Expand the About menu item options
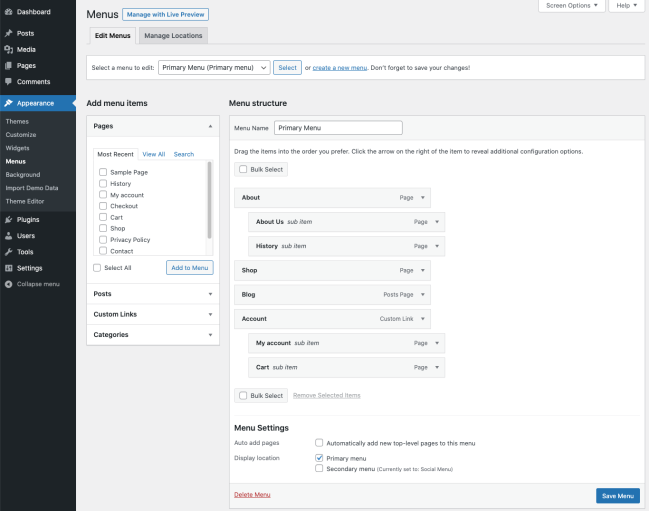Screen dimensions: 649x511 [422, 198]
